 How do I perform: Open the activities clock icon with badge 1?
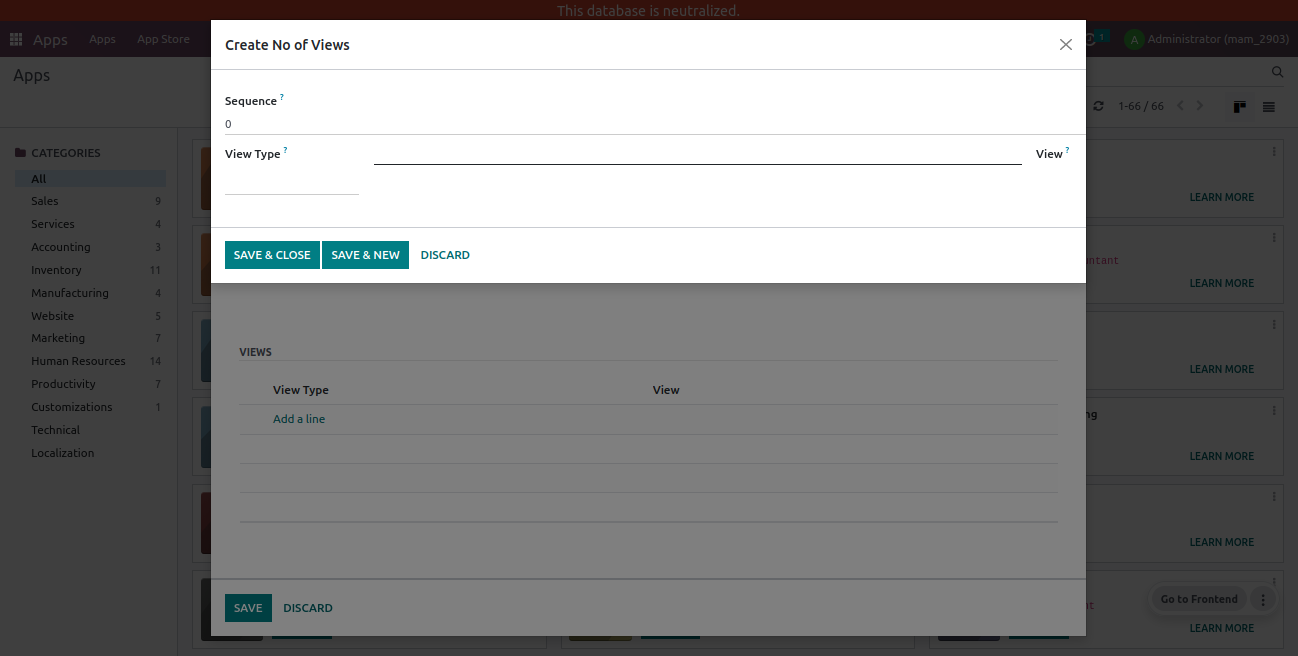point(1095,39)
